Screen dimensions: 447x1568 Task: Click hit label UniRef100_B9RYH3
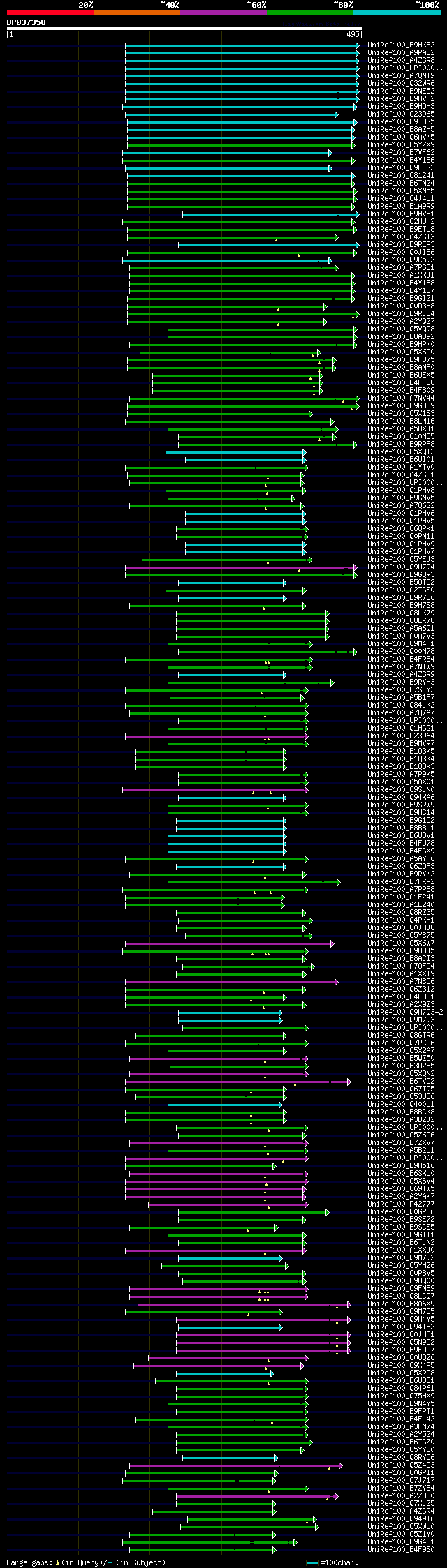pyautogui.click(x=401, y=682)
